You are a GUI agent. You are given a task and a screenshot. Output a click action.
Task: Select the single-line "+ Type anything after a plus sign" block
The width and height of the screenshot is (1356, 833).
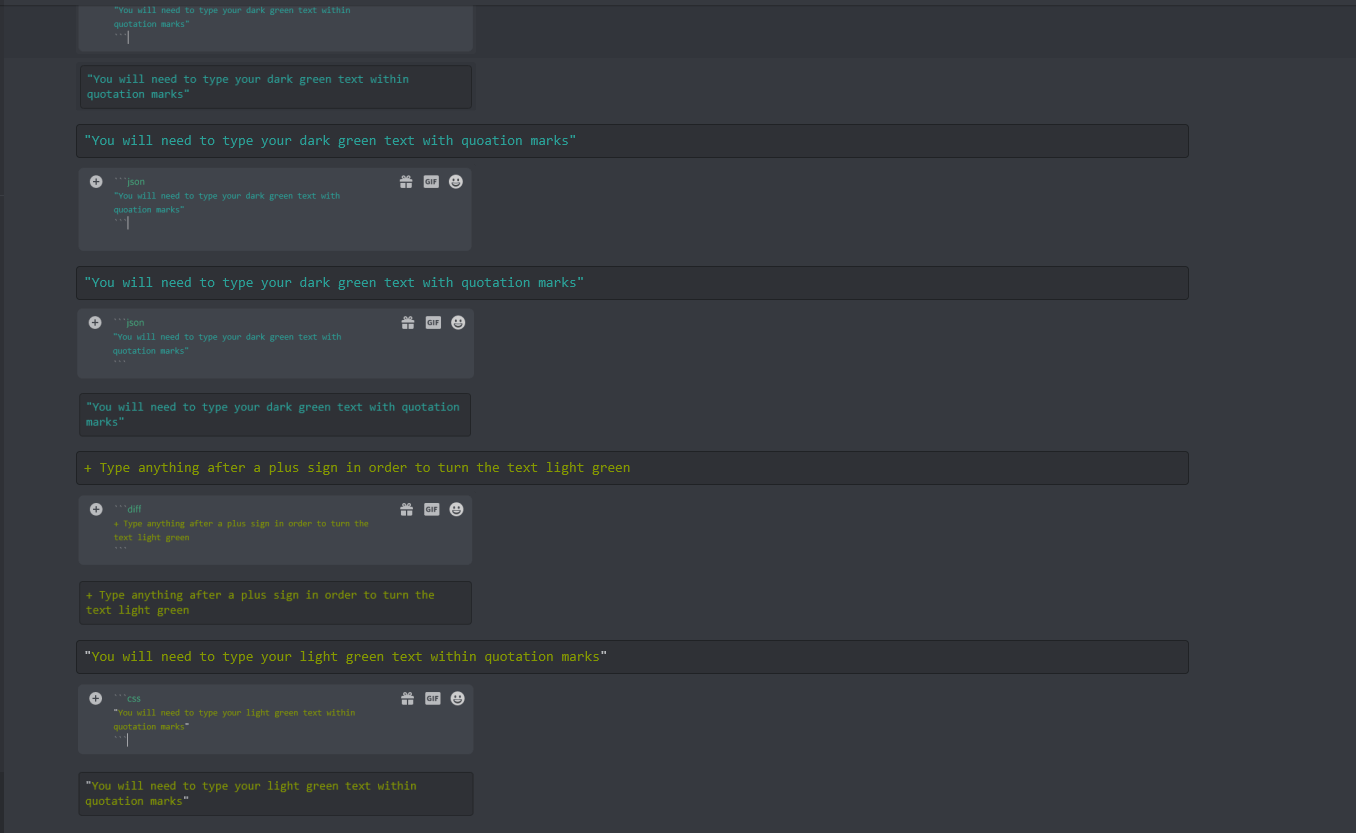click(x=632, y=468)
